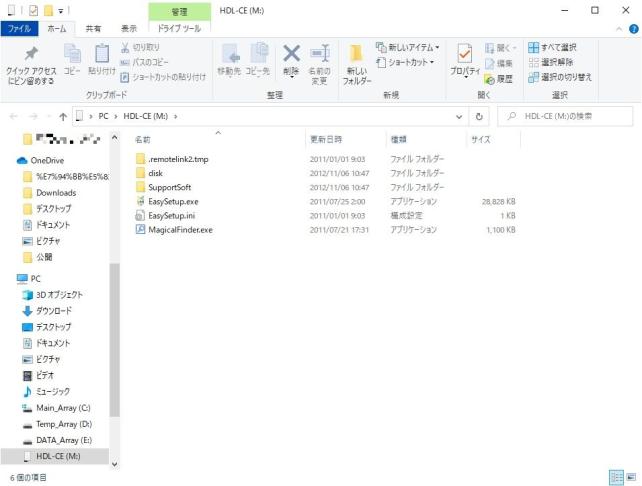Select the disk folder

pos(155,173)
